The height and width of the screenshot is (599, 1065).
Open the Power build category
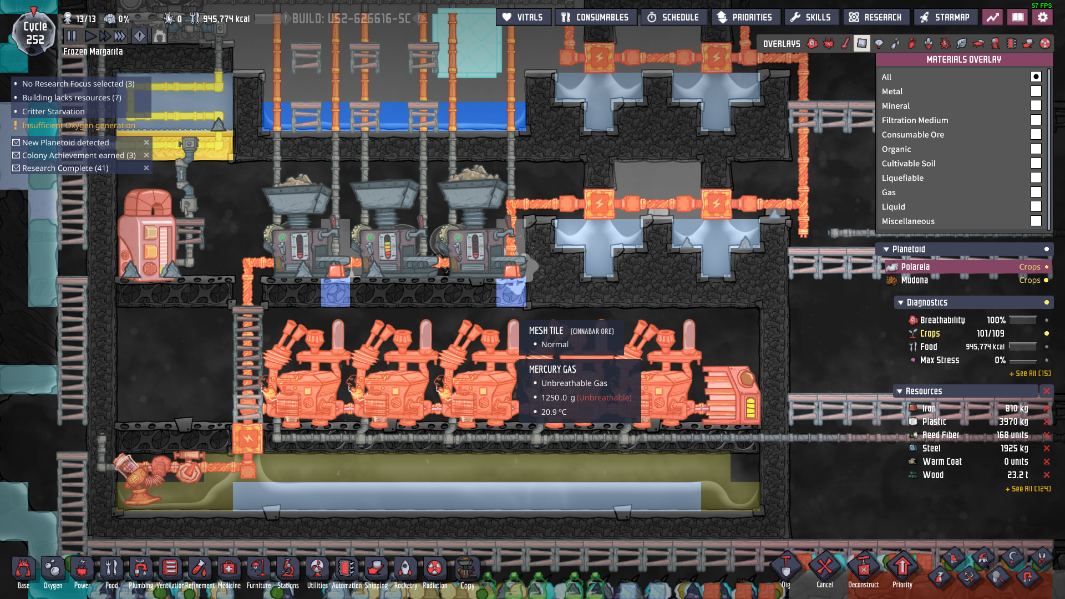81,568
